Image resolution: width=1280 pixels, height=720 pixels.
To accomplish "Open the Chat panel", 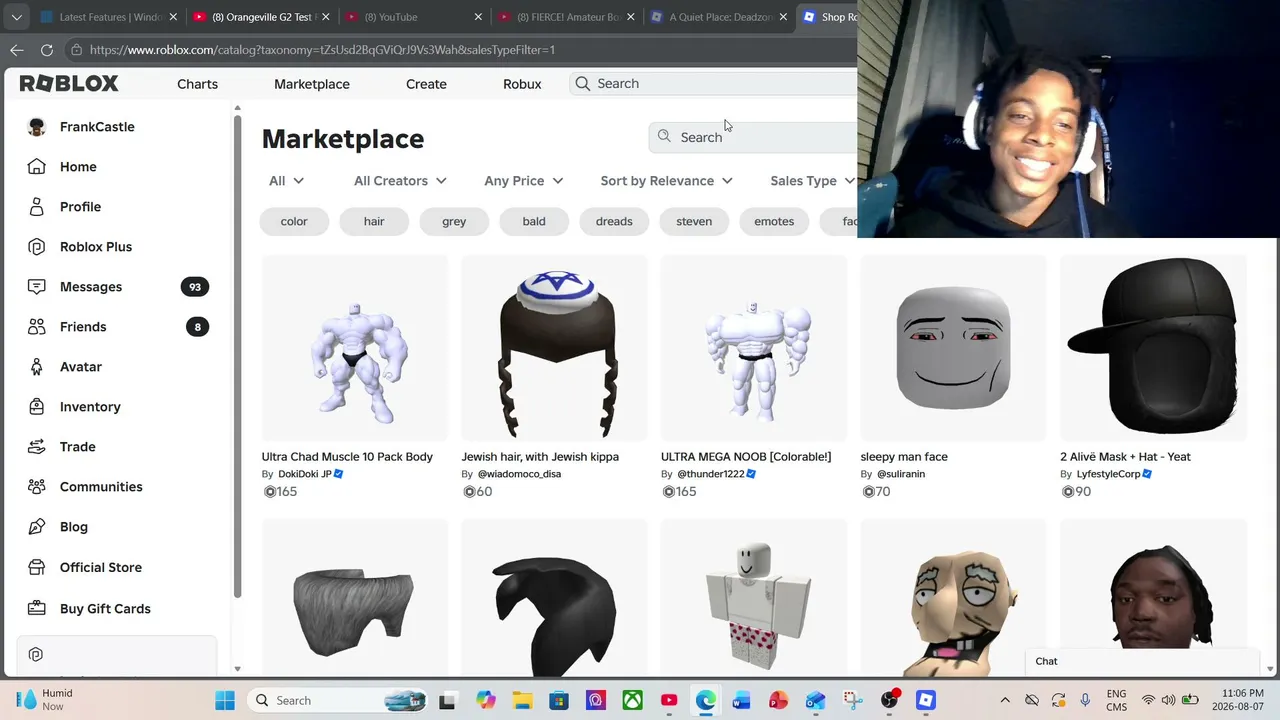I will tap(1142, 661).
